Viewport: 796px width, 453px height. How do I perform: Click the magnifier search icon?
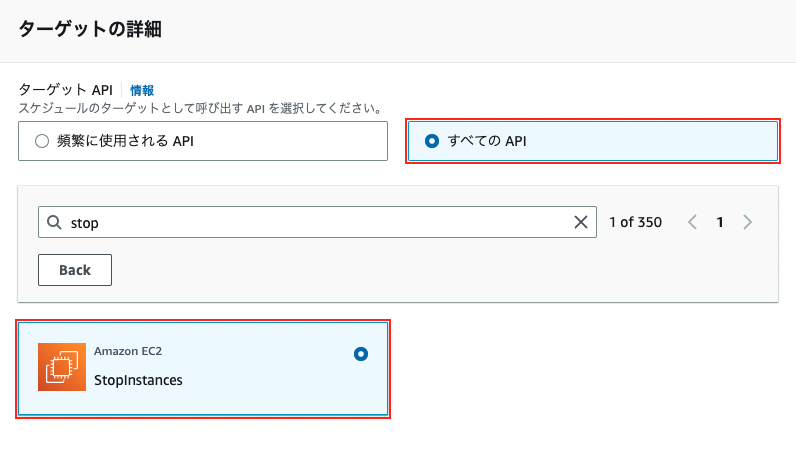click(x=54, y=222)
